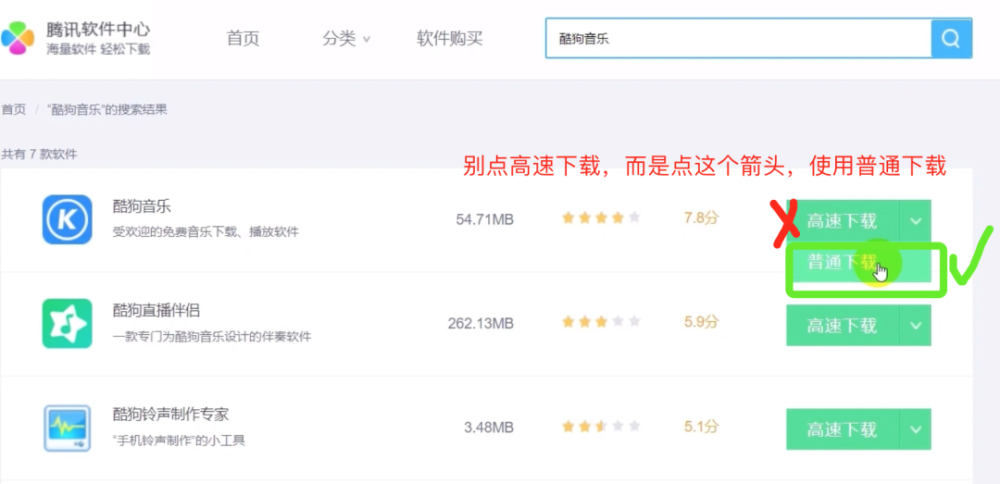The height and width of the screenshot is (484, 1000).
Task: Open the 酷狗直播伴侣 title link
Action: tap(156, 311)
